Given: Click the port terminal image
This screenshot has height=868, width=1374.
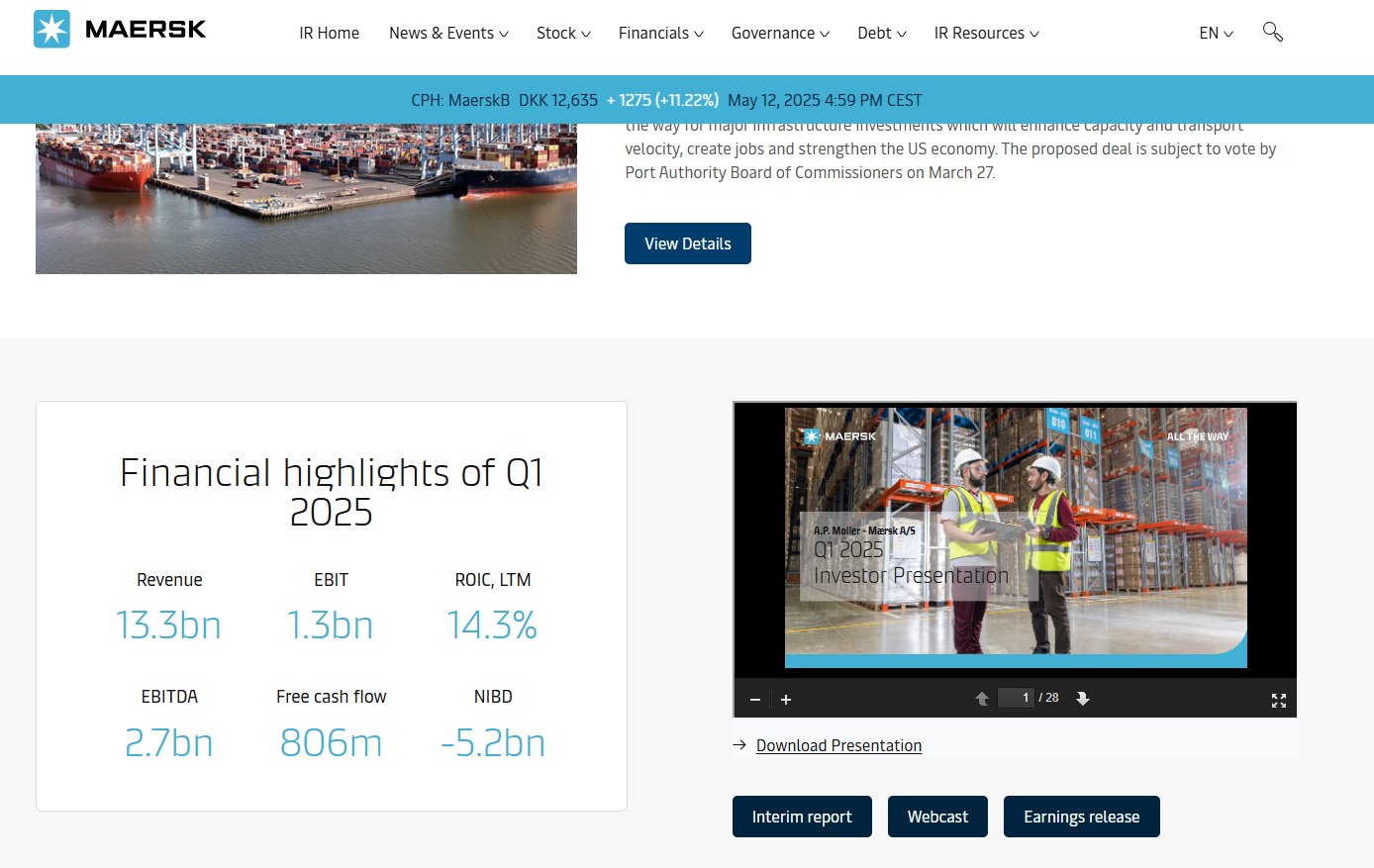Looking at the screenshot, I should (306, 198).
